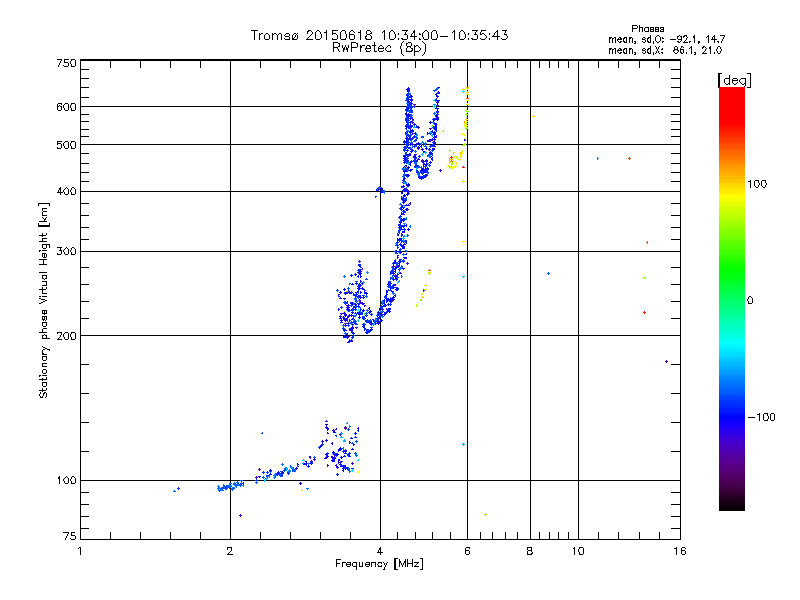Image resolution: width=800 pixels, height=600 pixels.
Task: Click the colorbar label '100'
Action: pos(757,184)
